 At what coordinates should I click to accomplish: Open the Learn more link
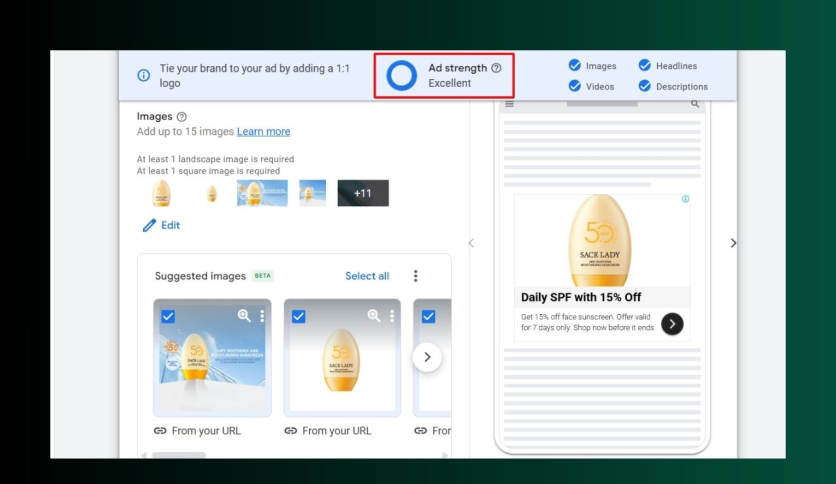pyautogui.click(x=263, y=131)
